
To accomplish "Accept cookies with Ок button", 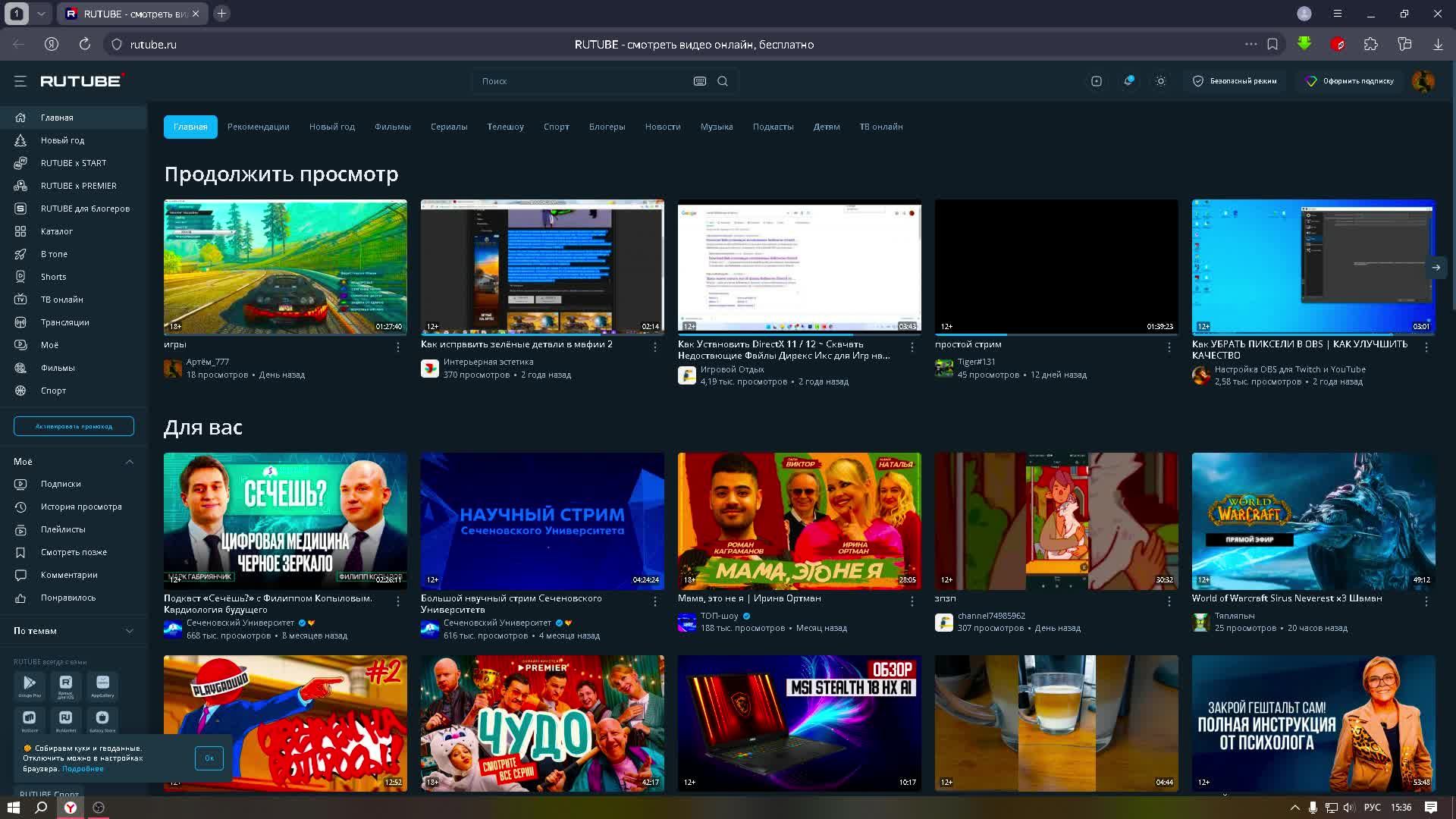I will point(209,758).
